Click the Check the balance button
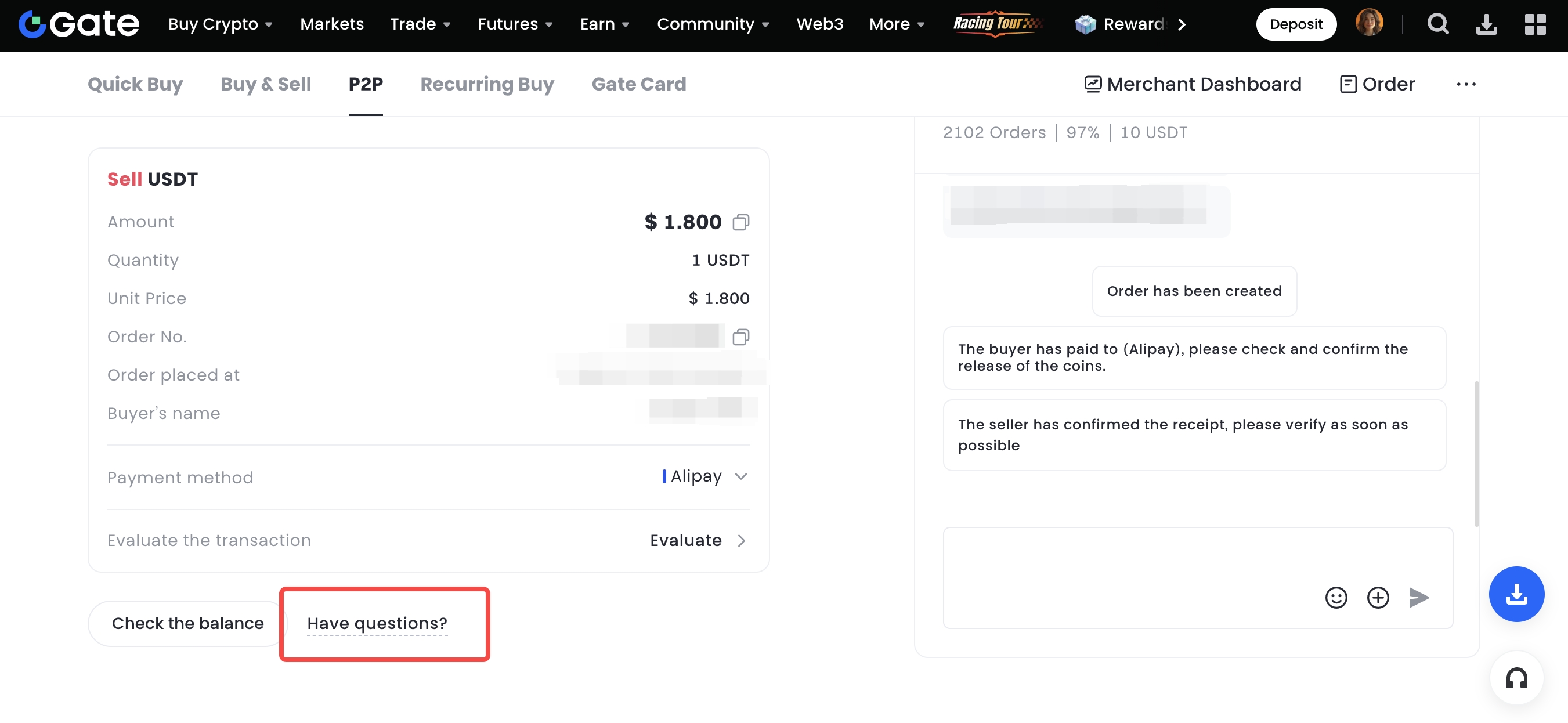 point(187,623)
